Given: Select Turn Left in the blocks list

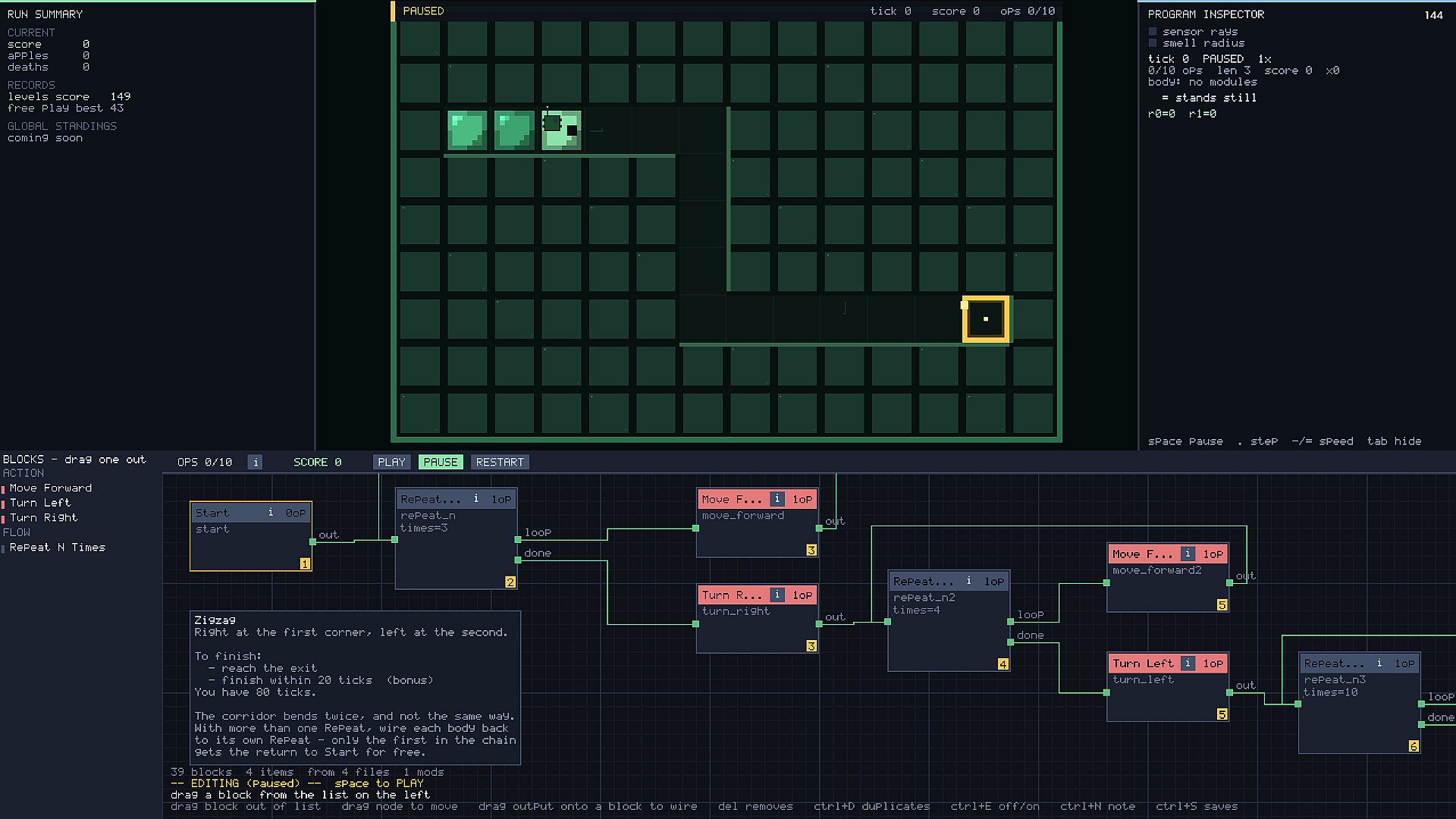Looking at the screenshot, I should (x=39, y=503).
